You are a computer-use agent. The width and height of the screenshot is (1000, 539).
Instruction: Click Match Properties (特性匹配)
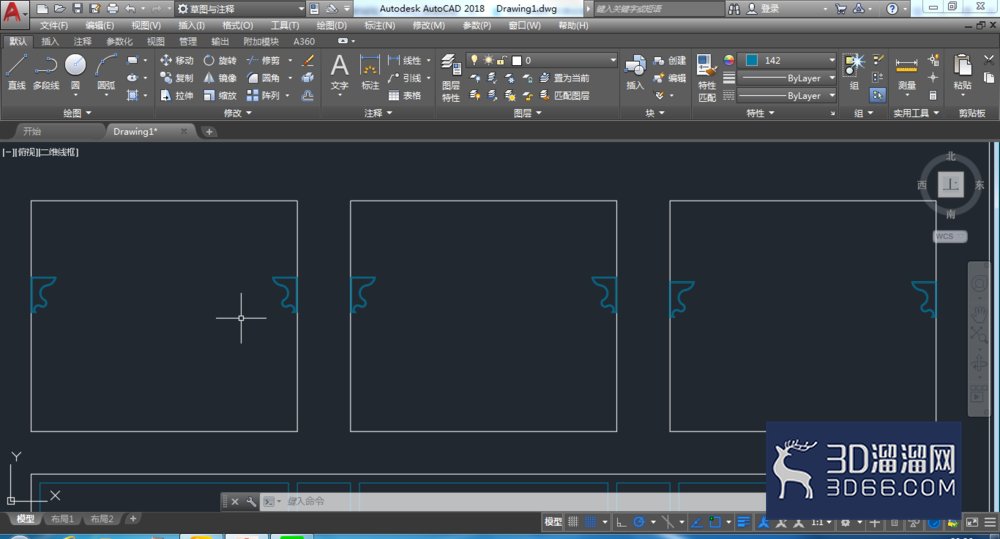click(707, 78)
